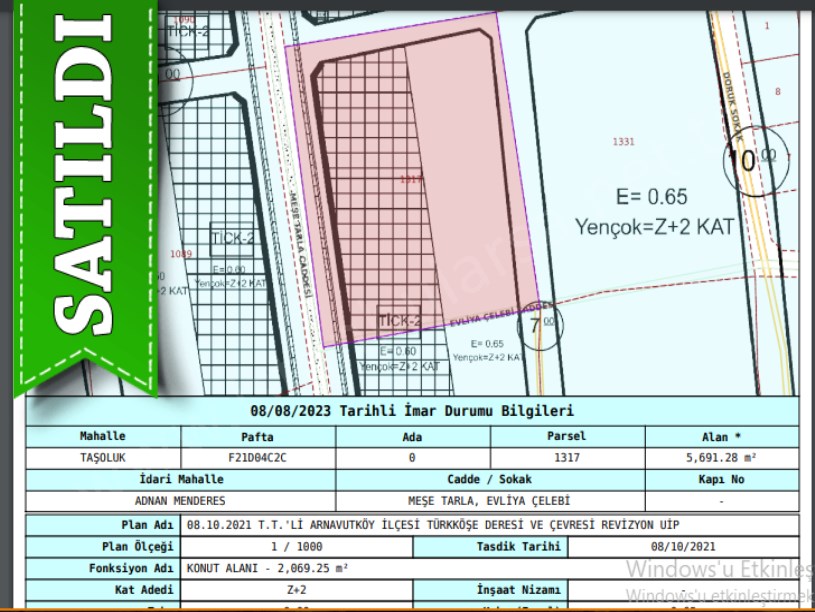Click the large Yençok=Z+2 KAT label
This screenshot has width=815, height=612.
(654, 227)
